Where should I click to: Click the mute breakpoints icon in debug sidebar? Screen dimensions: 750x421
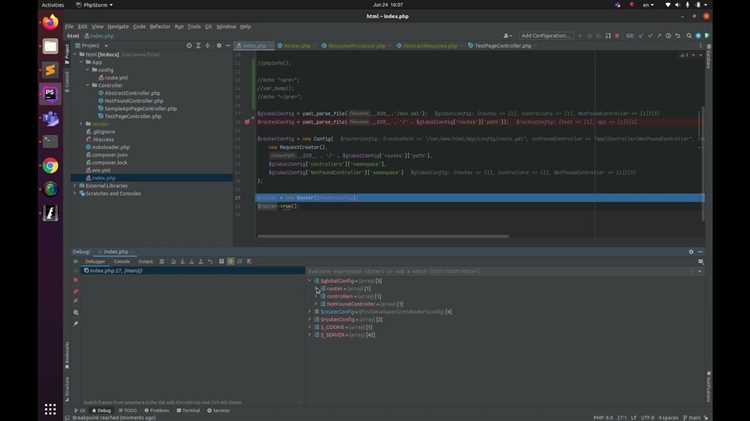click(x=76, y=301)
